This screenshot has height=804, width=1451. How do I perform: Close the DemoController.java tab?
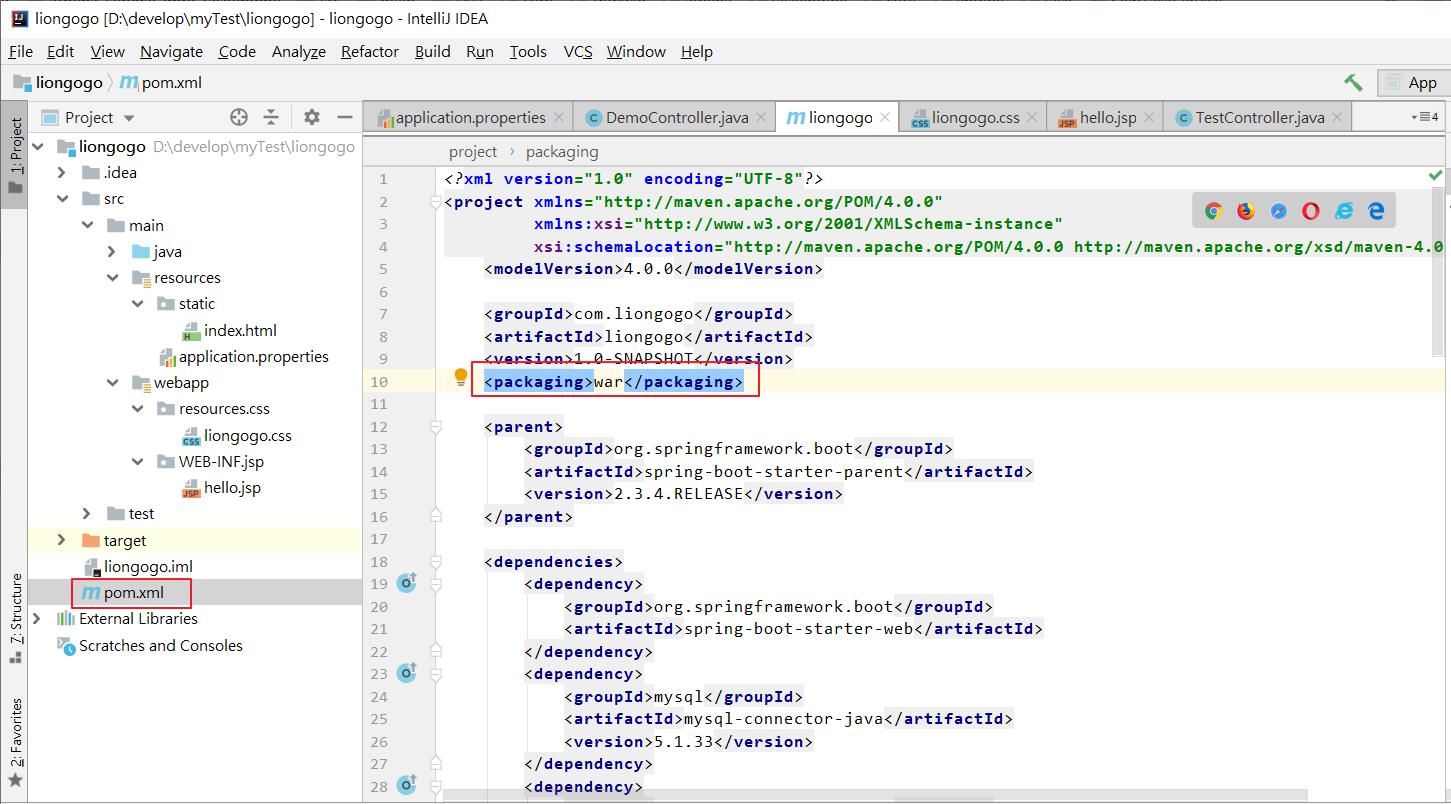pyautogui.click(x=762, y=117)
